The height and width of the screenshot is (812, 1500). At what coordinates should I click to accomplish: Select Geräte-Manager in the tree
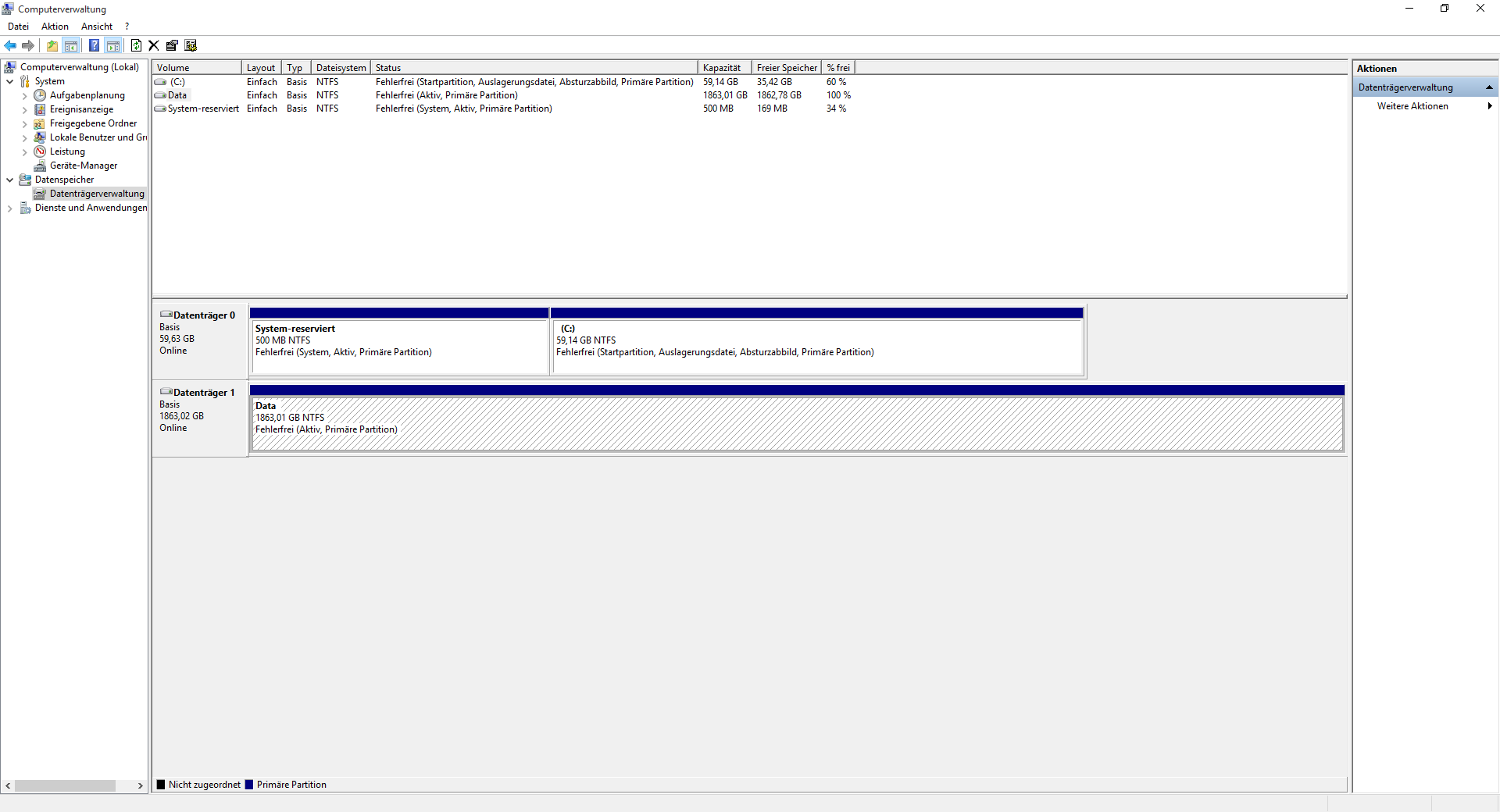[83, 166]
